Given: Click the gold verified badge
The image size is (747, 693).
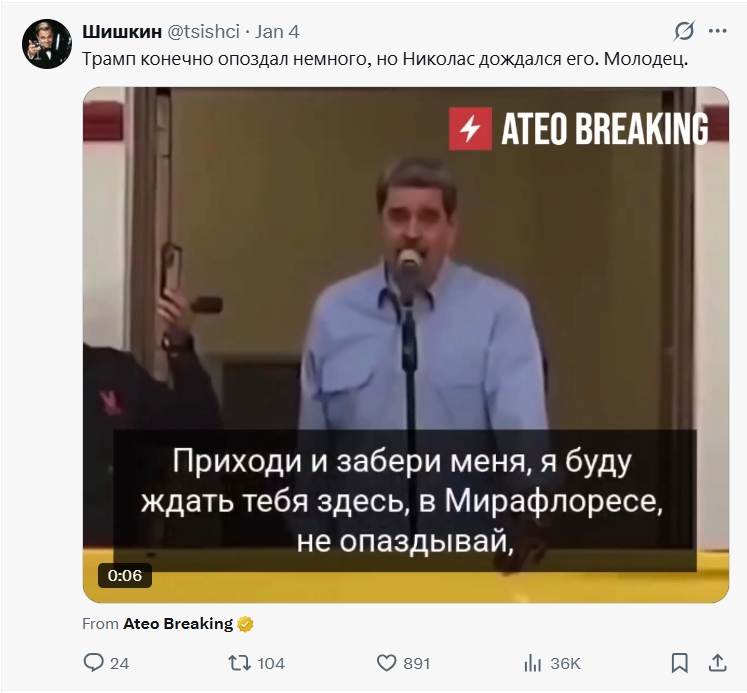Looking at the screenshot, I should 245,624.
